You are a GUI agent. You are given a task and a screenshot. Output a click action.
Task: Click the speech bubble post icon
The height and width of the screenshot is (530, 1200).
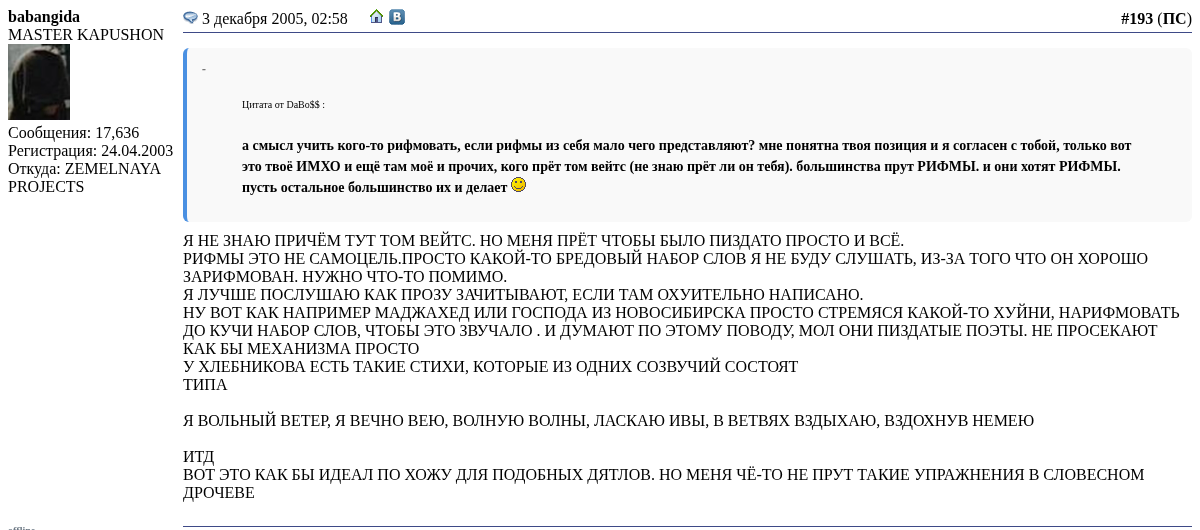(190, 18)
